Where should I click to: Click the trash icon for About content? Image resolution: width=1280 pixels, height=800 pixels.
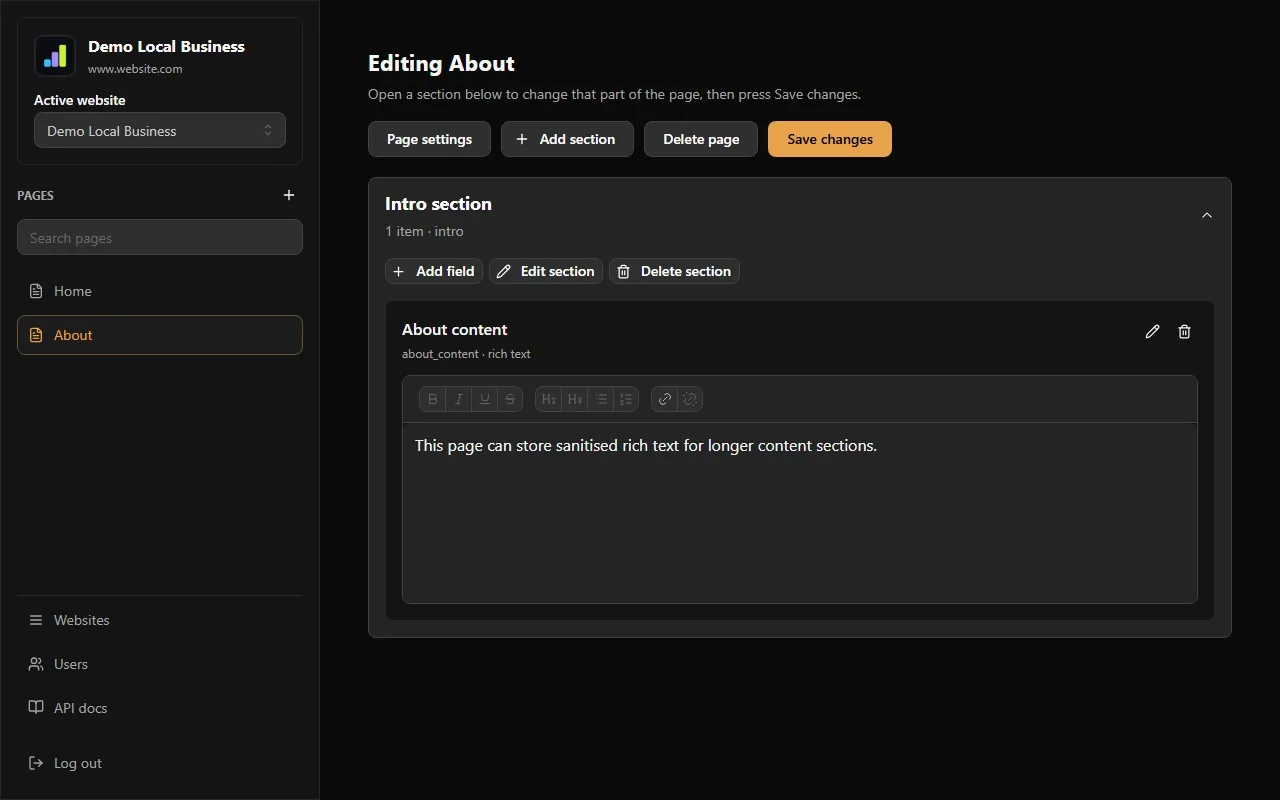coord(1184,332)
